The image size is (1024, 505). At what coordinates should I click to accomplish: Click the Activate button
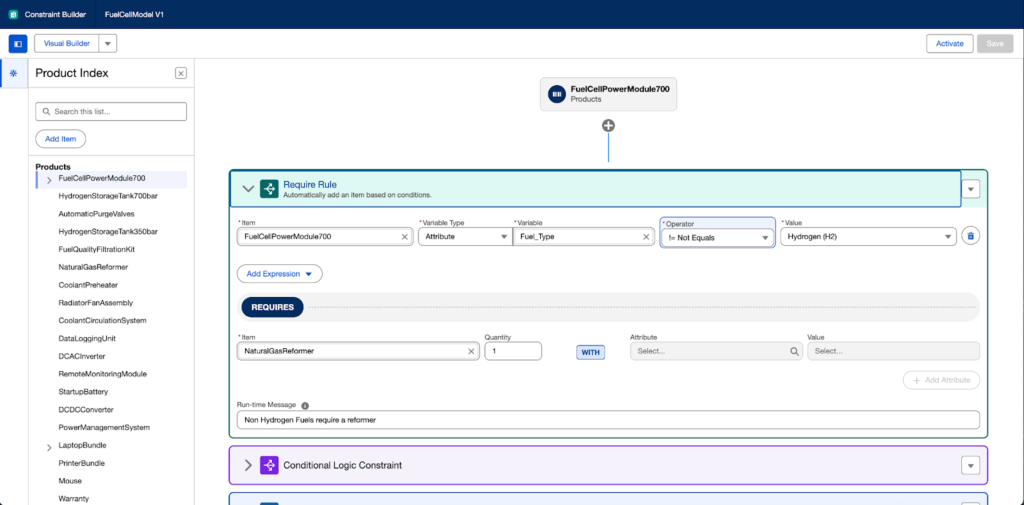[x=950, y=44]
